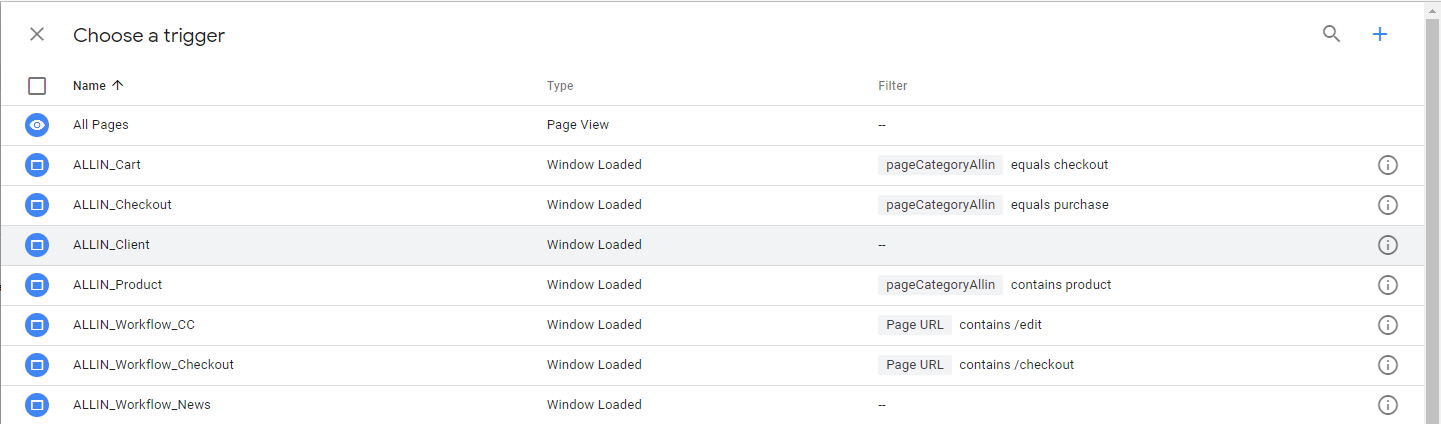Open info icon for ALLIN_Product trigger
The image size is (1441, 424).
coord(1387,285)
